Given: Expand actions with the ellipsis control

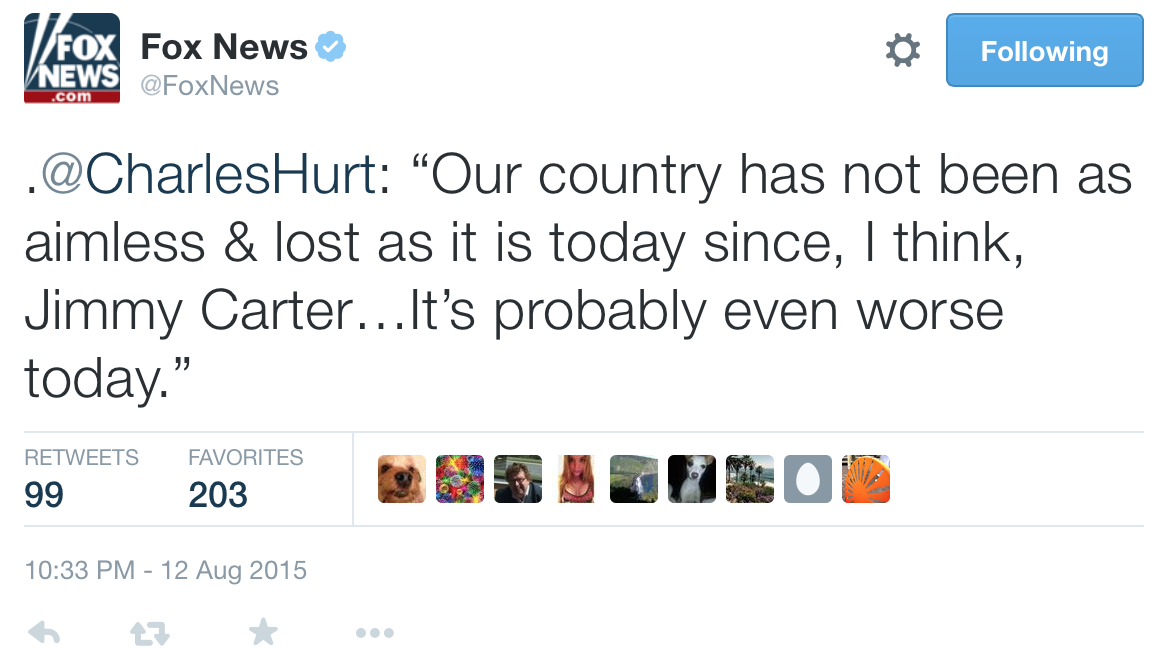Looking at the screenshot, I should (374, 632).
